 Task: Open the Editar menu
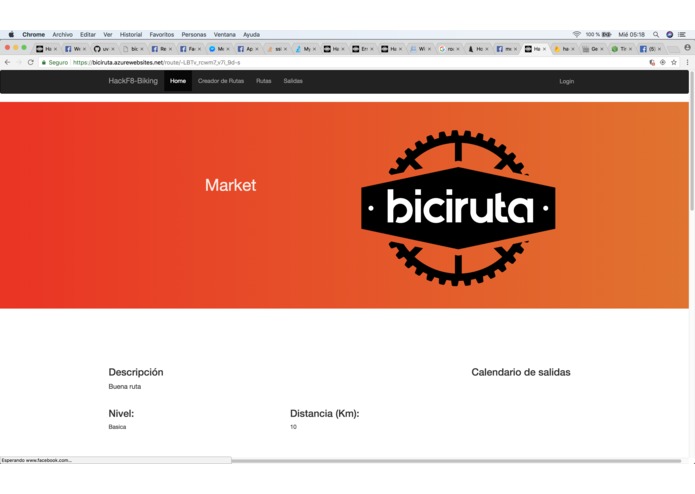click(88, 34)
